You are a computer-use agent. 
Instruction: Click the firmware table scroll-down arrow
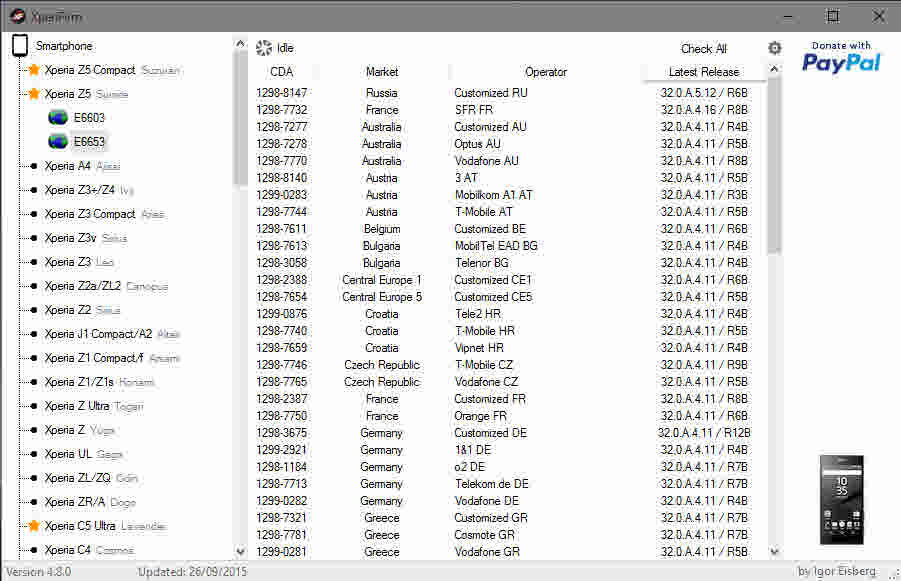pos(774,552)
